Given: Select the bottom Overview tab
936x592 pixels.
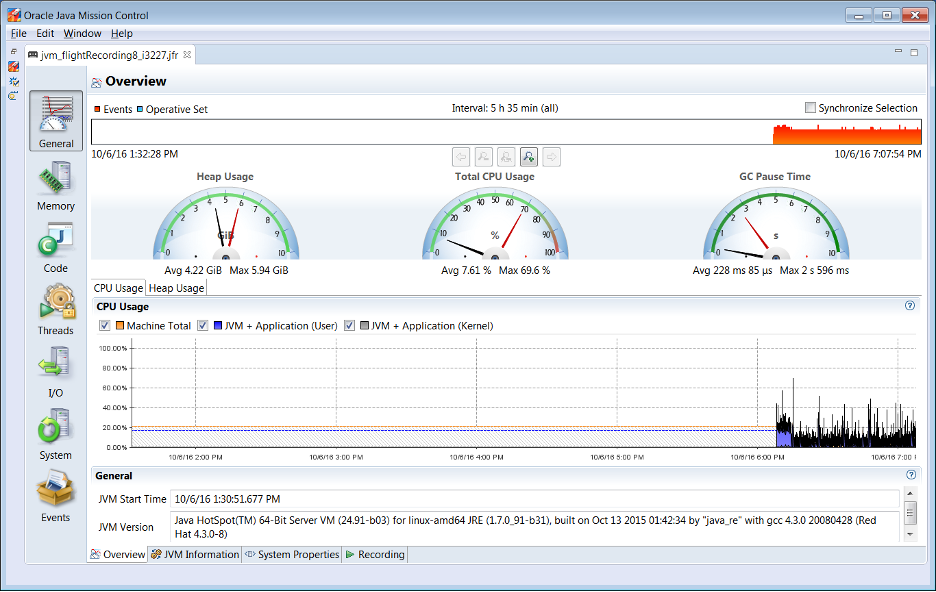Looking at the screenshot, I should click(x=118, y=554).
